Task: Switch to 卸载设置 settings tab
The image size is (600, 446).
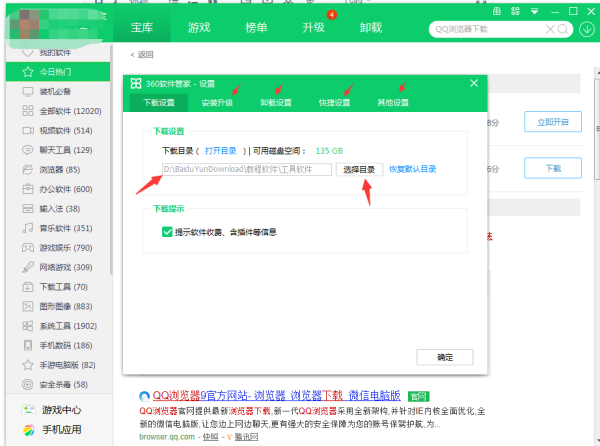Action: pyautogui.click(x=275, y=102)
